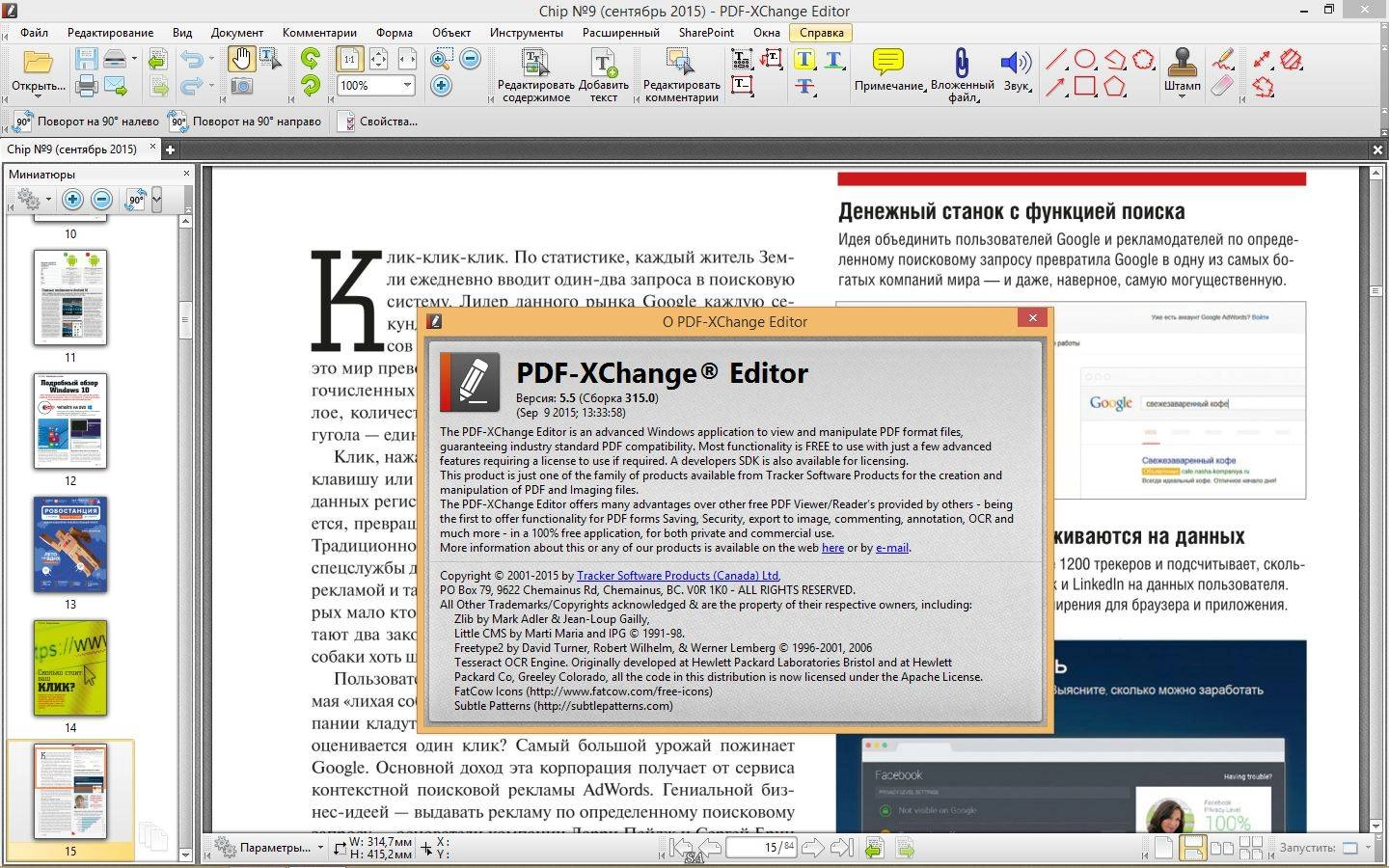Choose the Snapshot camera tool
The height and width of the screenshot is (868, 1389).
241,87
